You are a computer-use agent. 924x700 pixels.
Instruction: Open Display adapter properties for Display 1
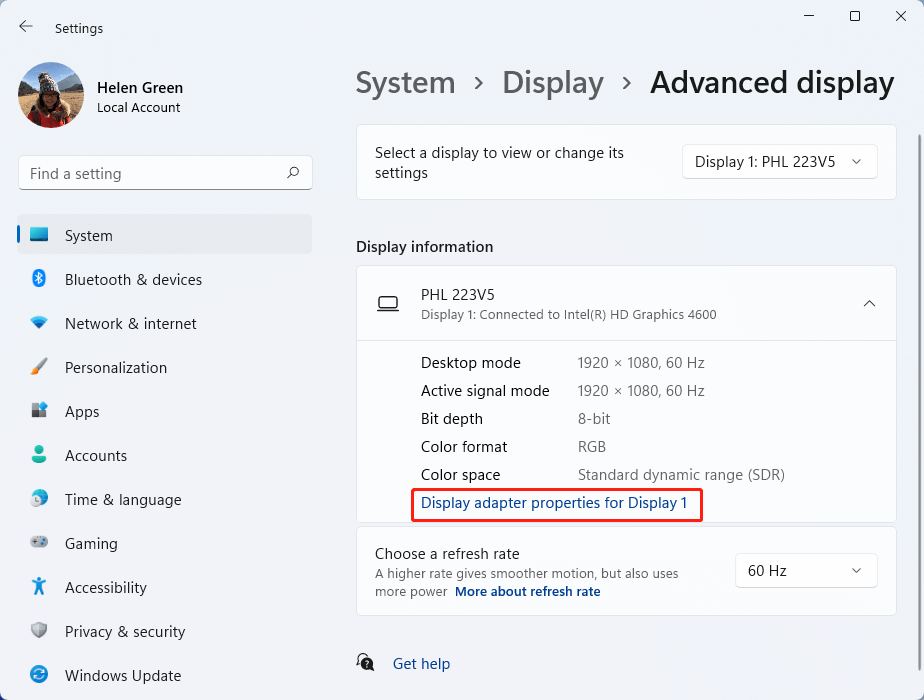coord(554,503)
